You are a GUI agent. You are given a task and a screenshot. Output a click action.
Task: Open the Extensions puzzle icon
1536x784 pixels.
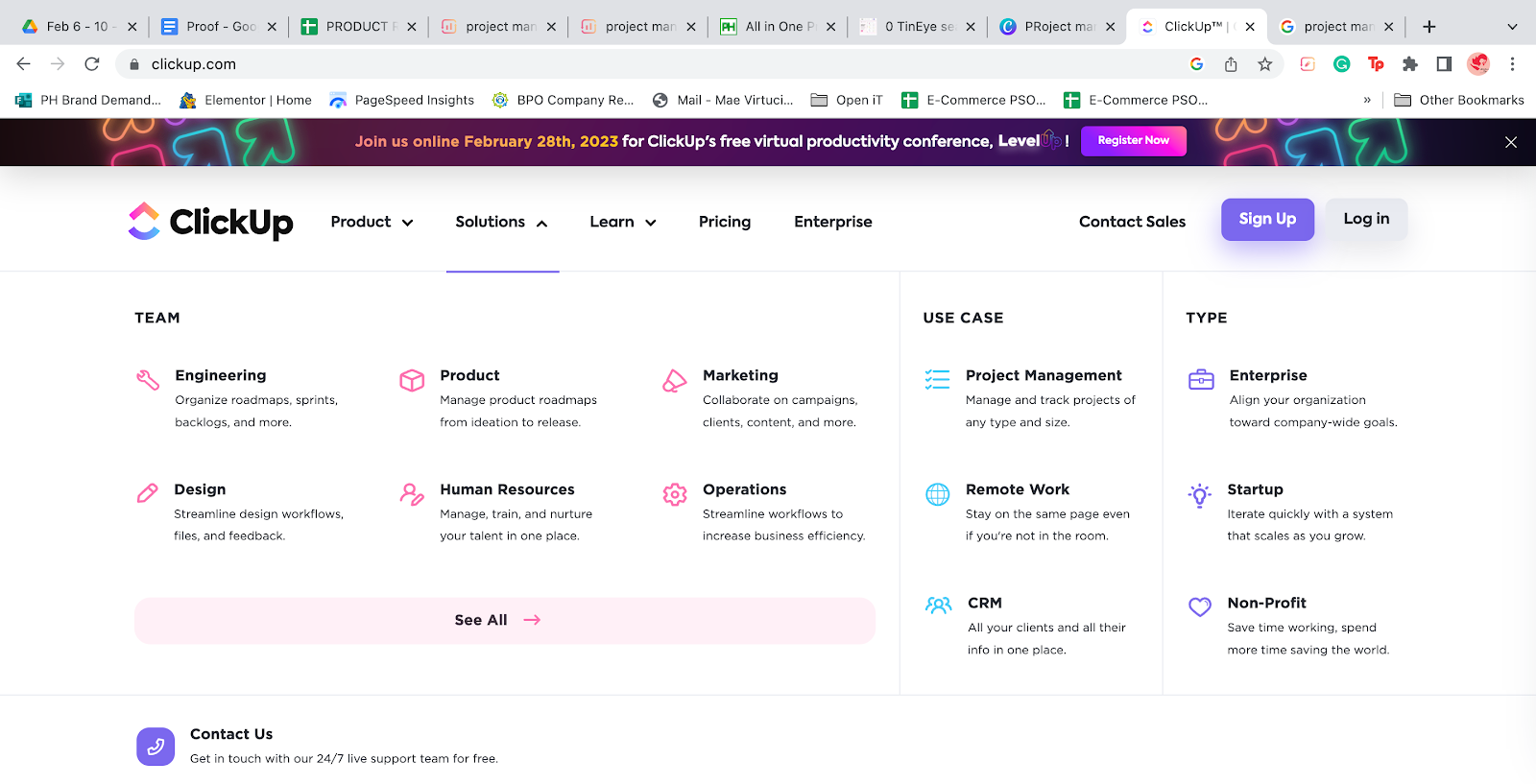(x=1410, y=64)
